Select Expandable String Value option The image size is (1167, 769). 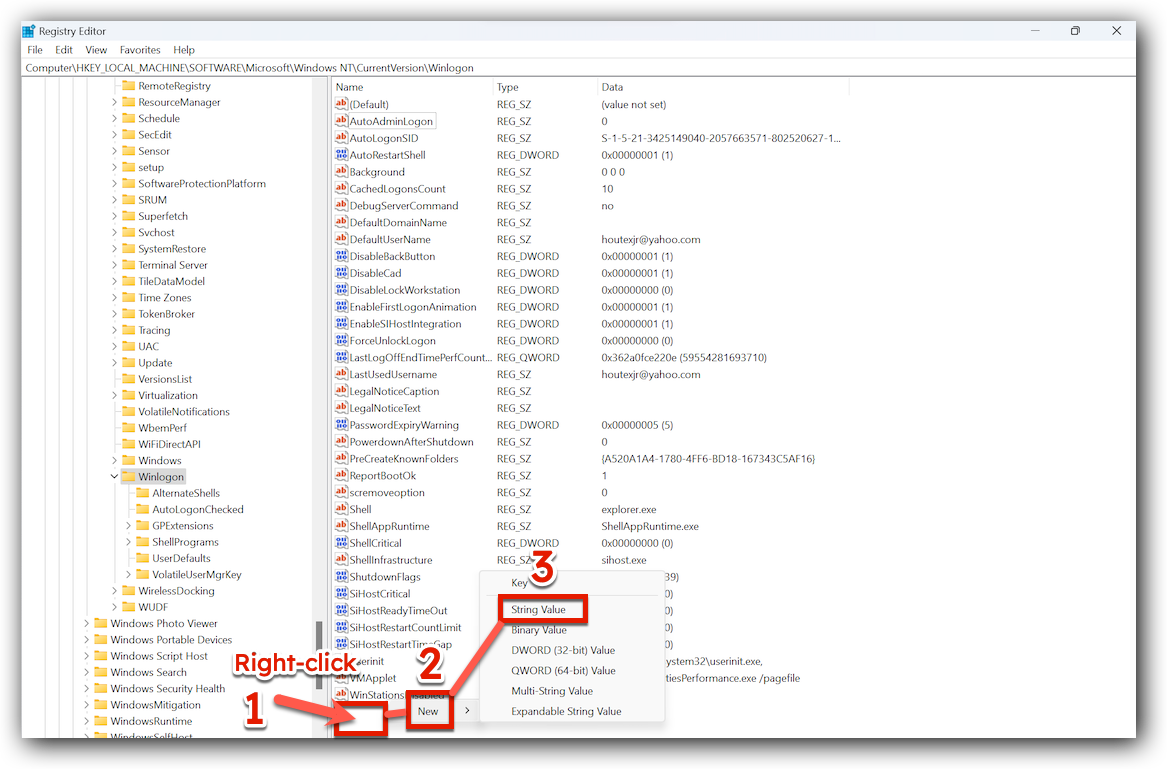(566, 711)
